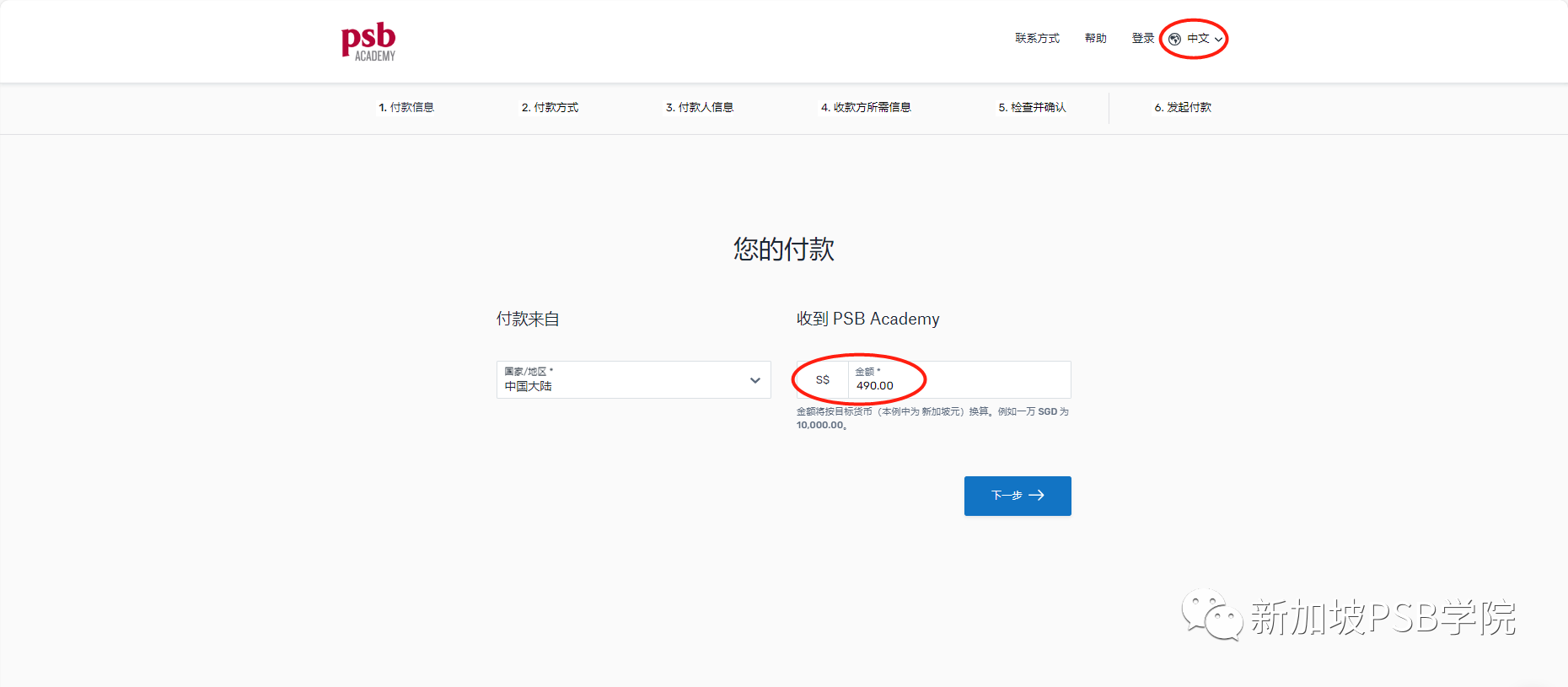The width and height of the screenshot is (1568, 687).
Task: Open step 5. 检查并确认
Action: 1032,108
